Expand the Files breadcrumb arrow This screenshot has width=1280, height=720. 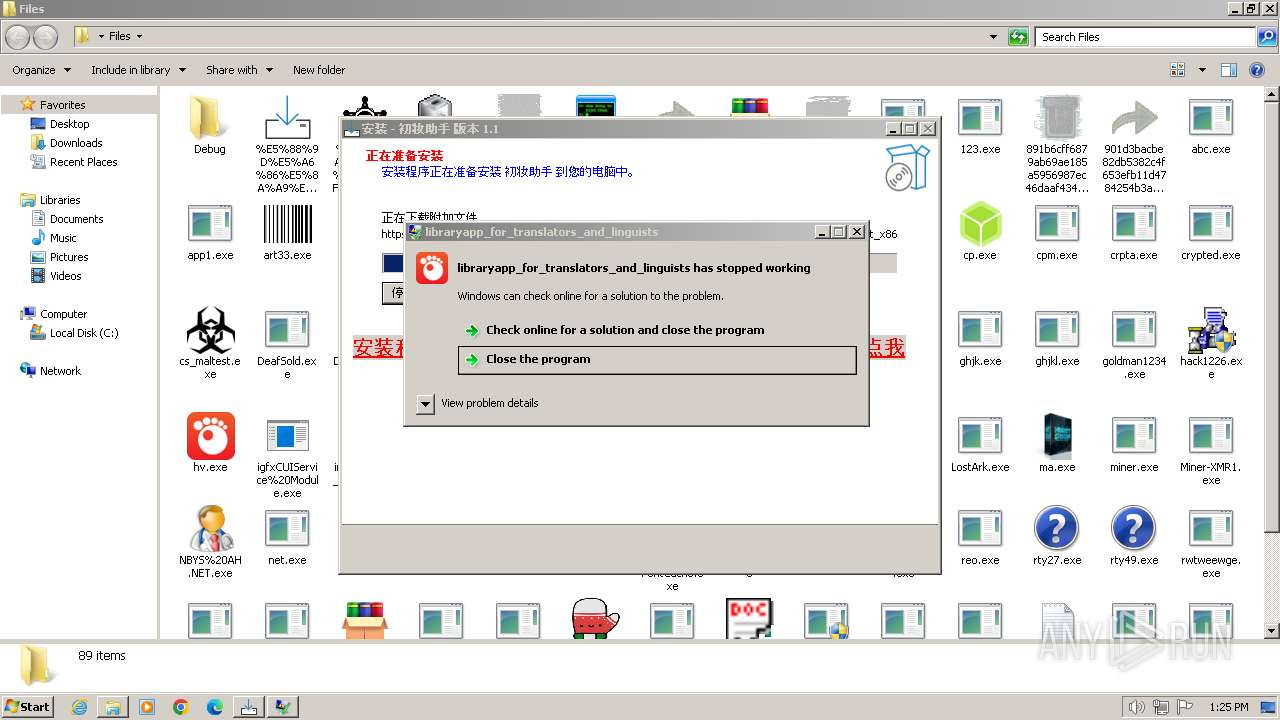[x=139, y=37]
